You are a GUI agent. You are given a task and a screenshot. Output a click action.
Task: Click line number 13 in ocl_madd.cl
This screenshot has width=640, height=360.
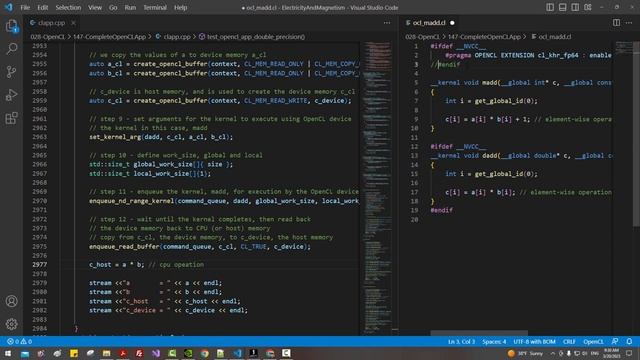coord(415,156)
